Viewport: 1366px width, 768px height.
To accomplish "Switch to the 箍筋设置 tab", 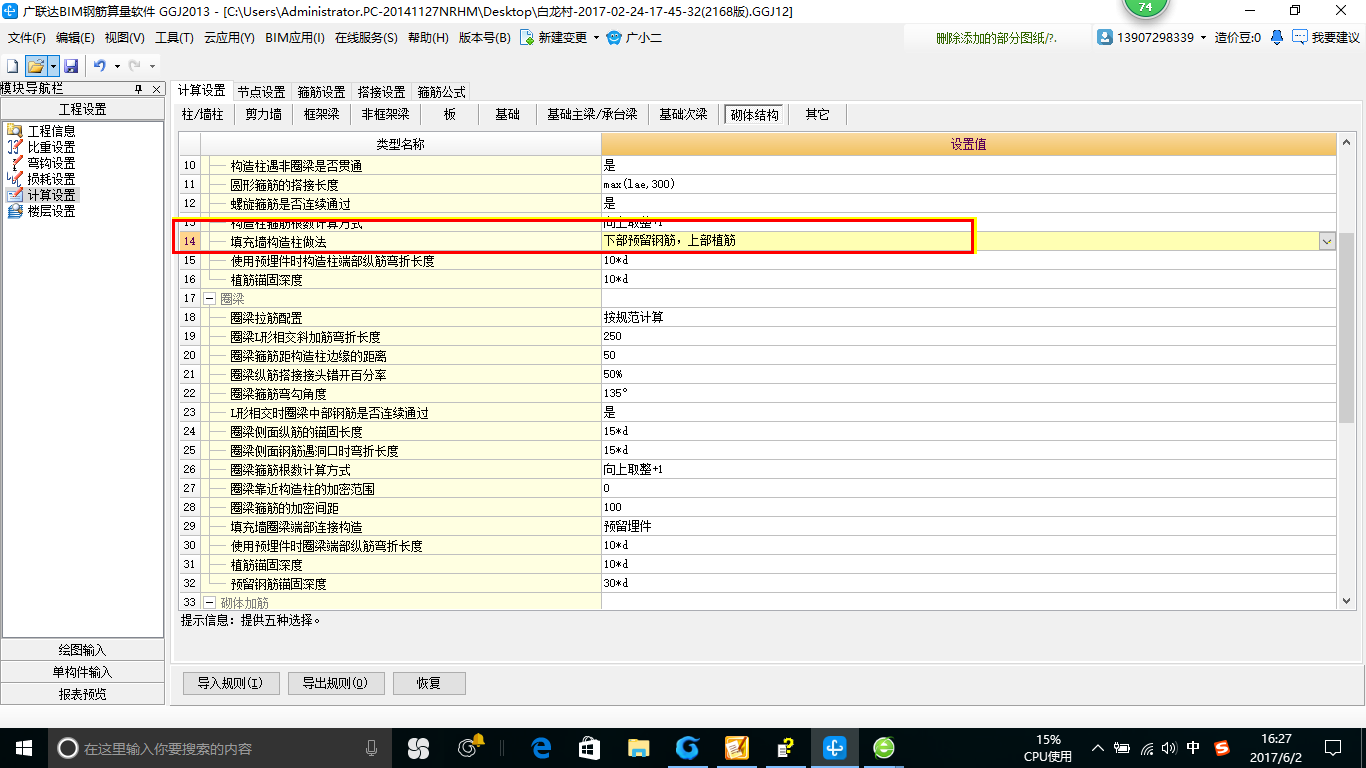I will coord(321,92).
